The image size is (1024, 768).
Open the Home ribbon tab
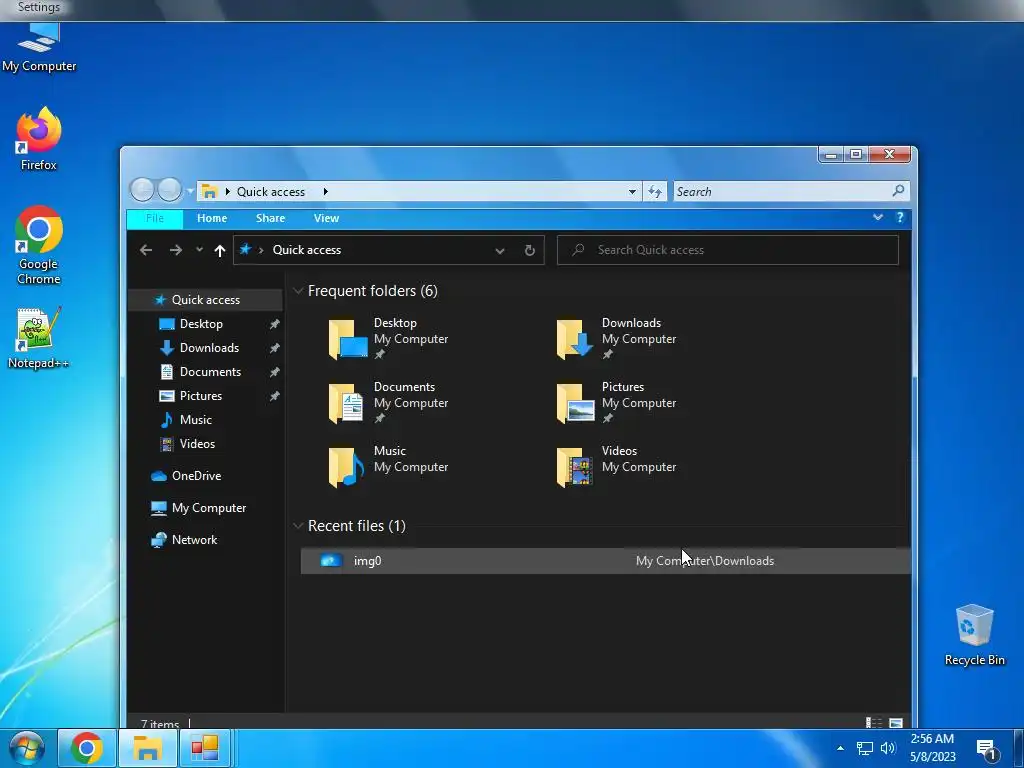point(212,218)
